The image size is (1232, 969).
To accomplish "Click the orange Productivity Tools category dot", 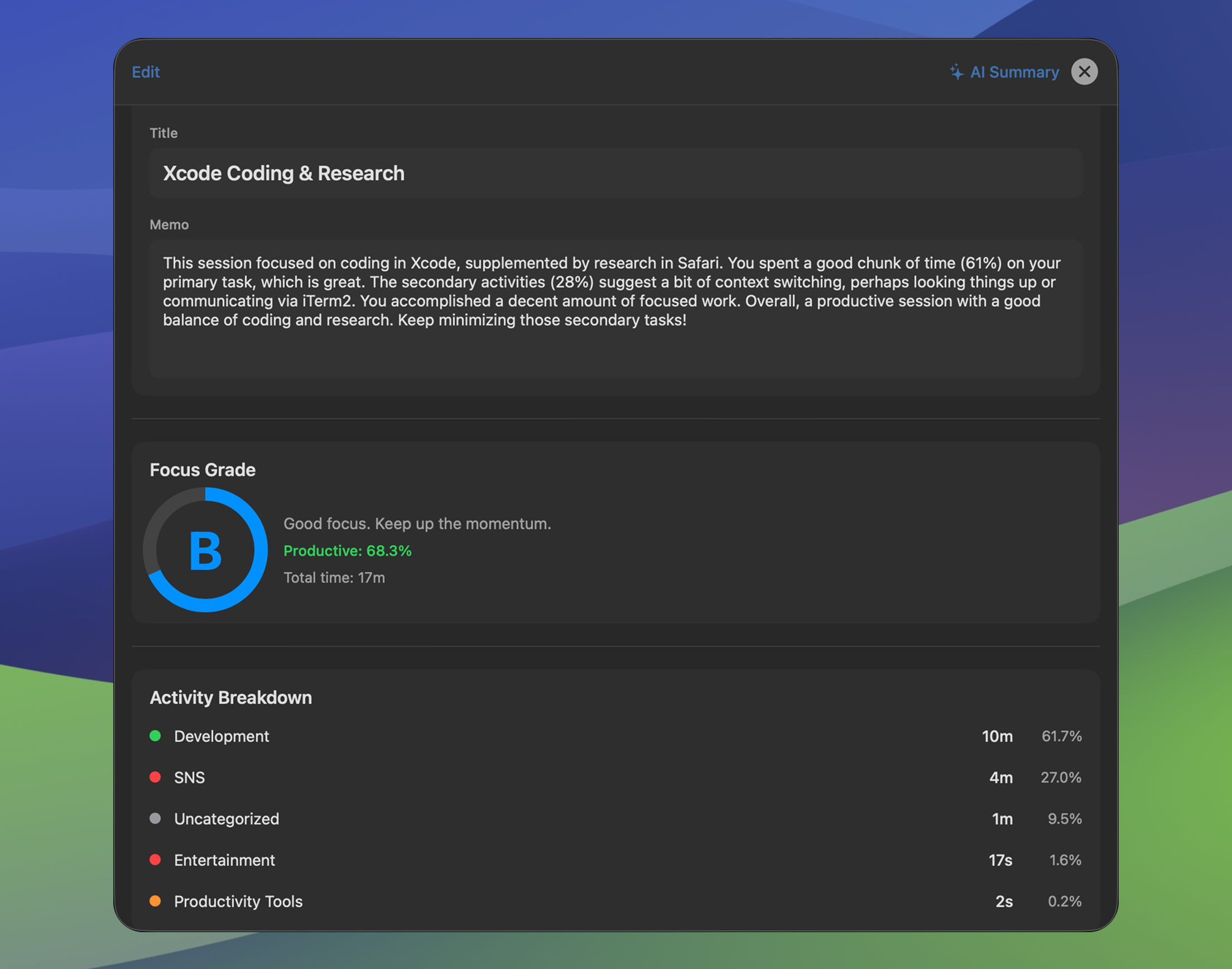I will (x=156, y=901).
